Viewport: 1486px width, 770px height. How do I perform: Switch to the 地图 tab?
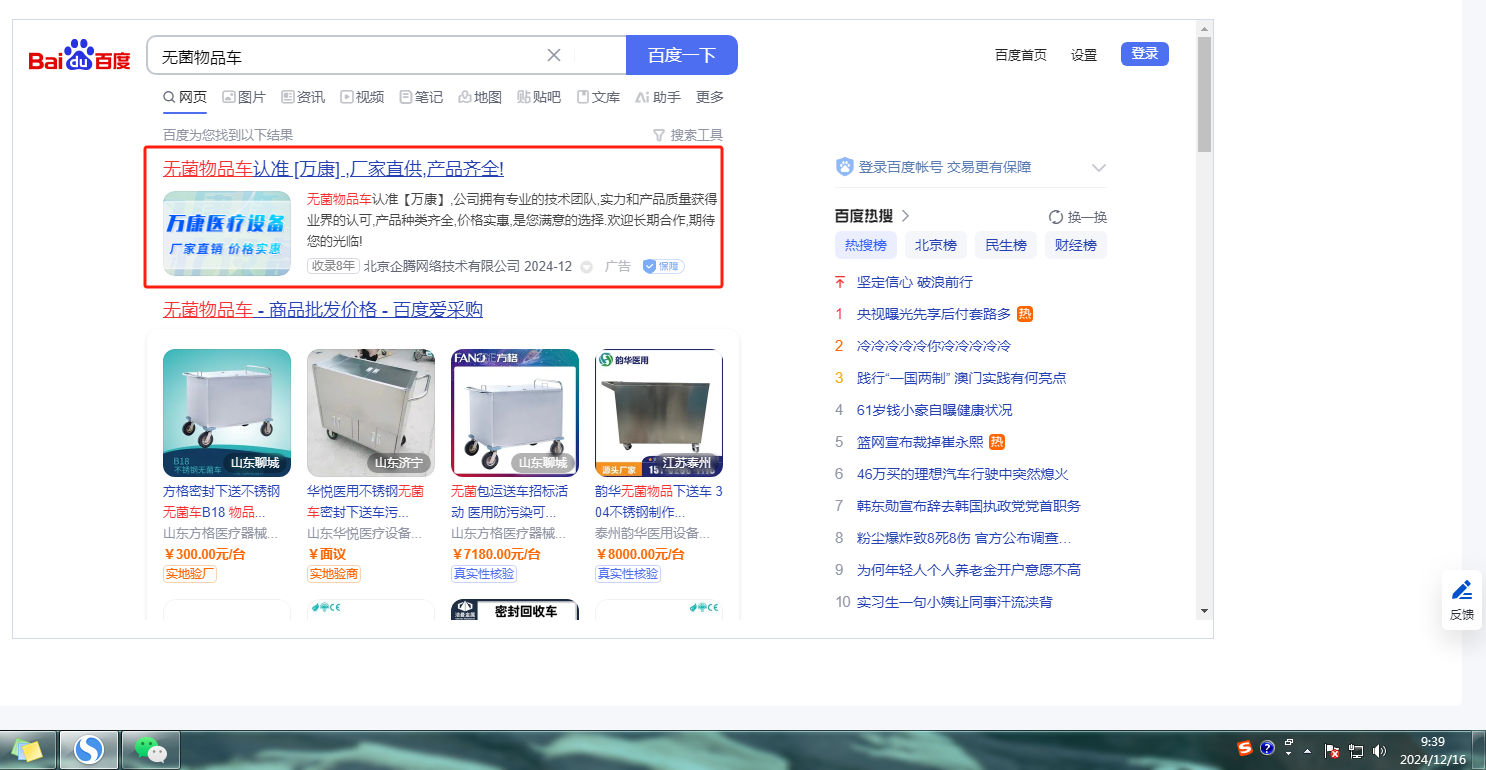click(x=480, y=97)
